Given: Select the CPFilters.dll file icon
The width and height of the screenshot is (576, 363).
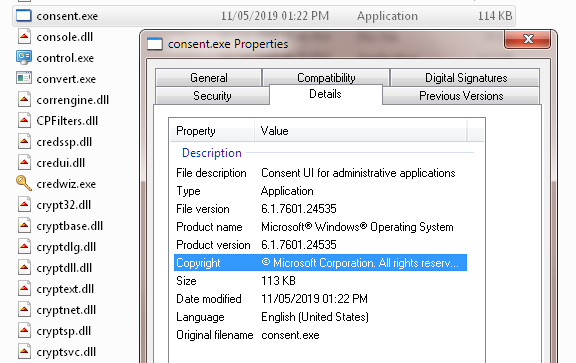Looking at the screenshot, I should (24, 121).
